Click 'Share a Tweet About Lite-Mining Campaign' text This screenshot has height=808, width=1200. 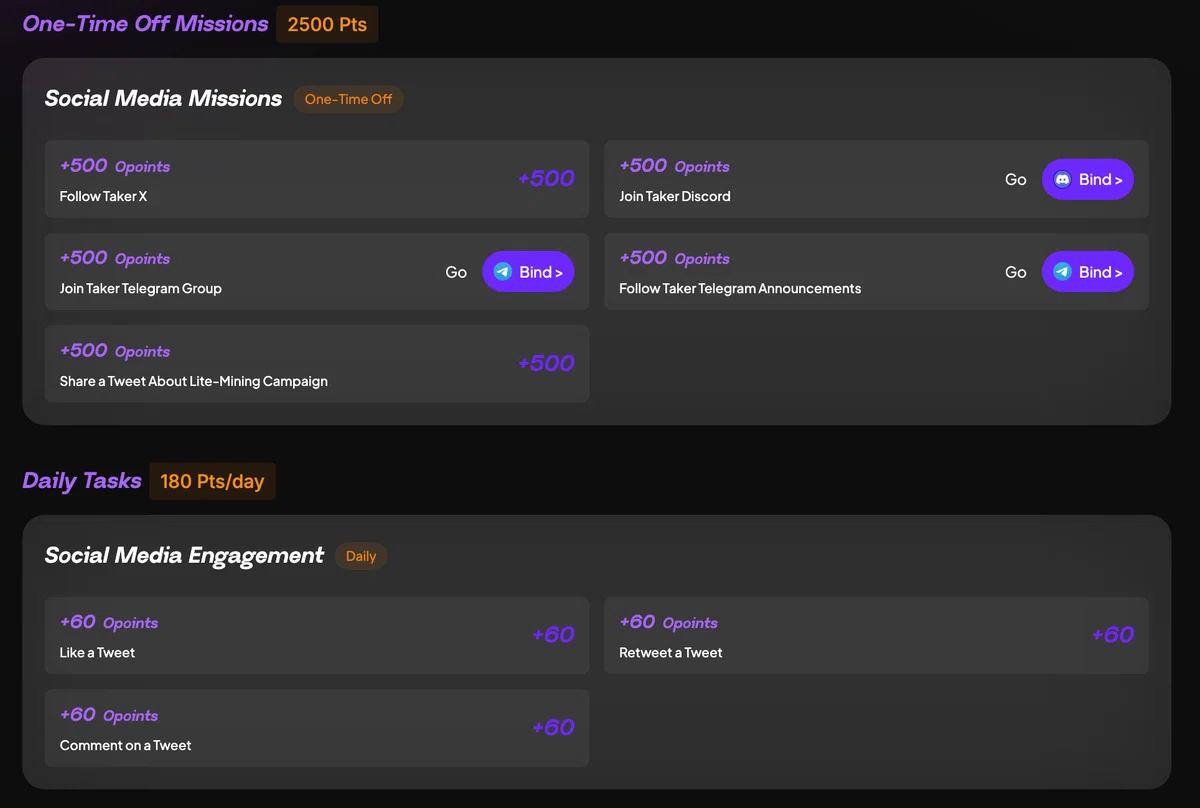pyautogui.click(x=194, y=382)
